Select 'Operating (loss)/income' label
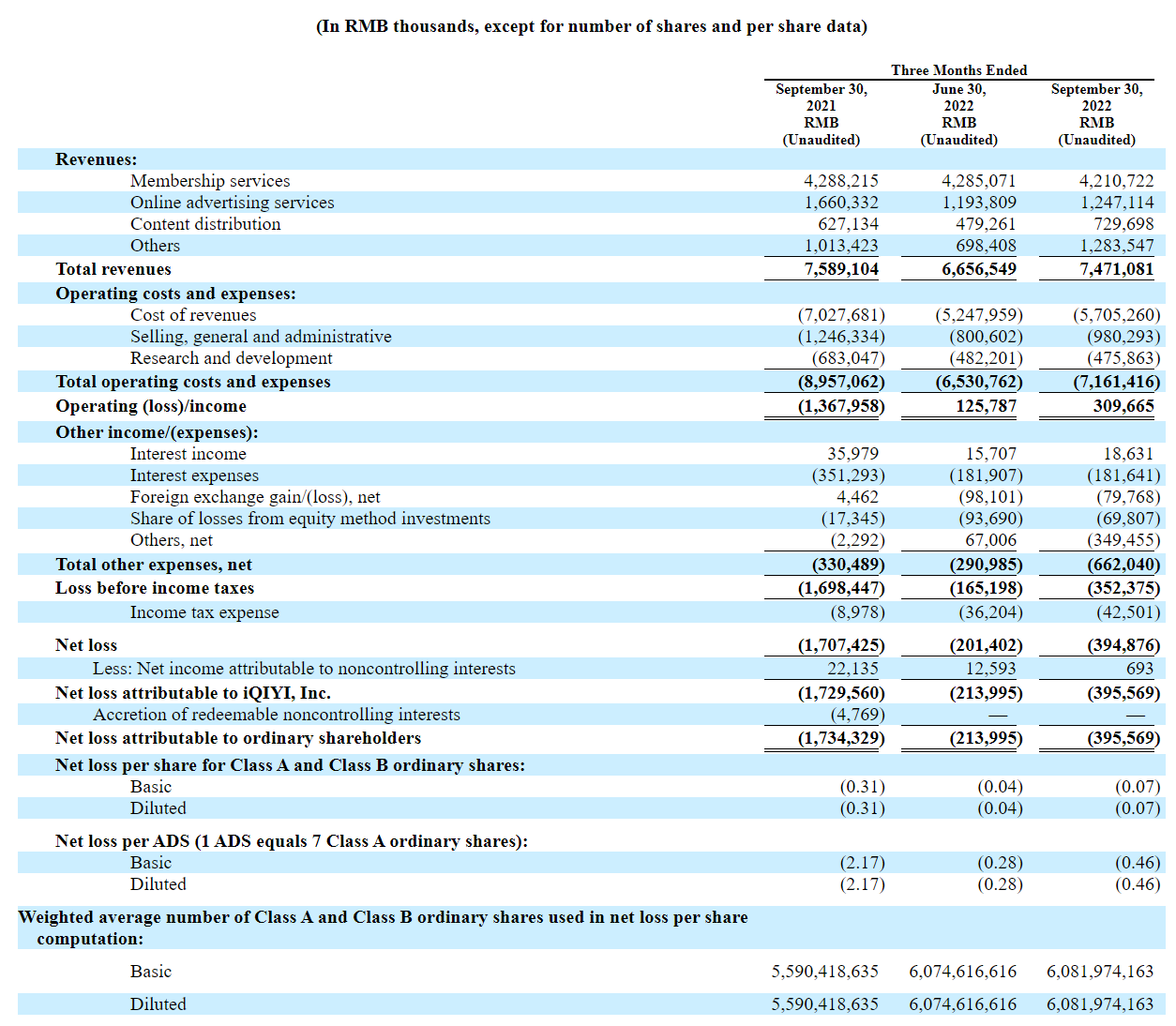This screenshot has height=1026, width=1176. coord(151,406)
